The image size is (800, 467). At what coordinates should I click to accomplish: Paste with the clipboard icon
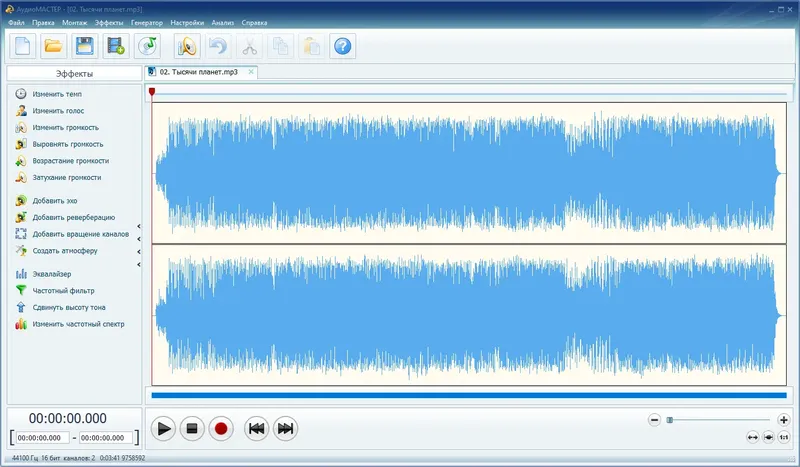pos(312,46)
